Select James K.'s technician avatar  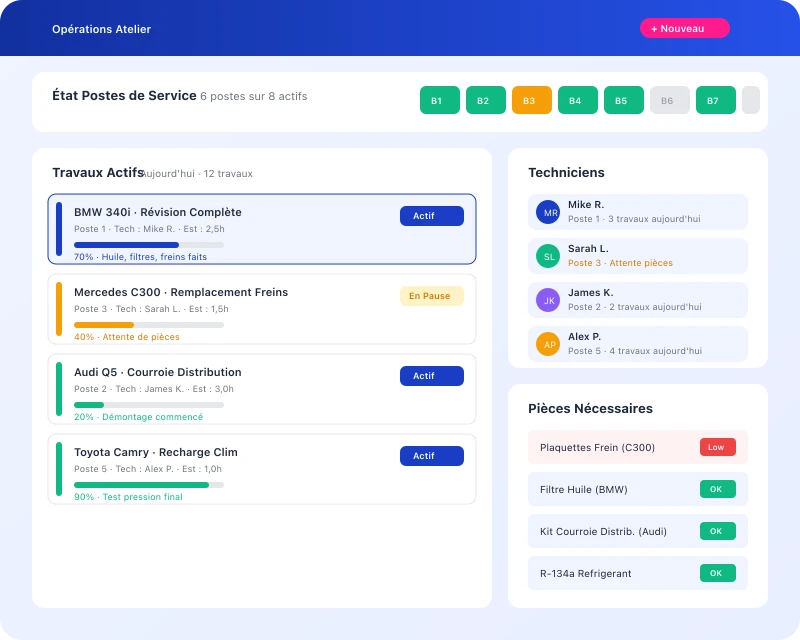[547, 300]
